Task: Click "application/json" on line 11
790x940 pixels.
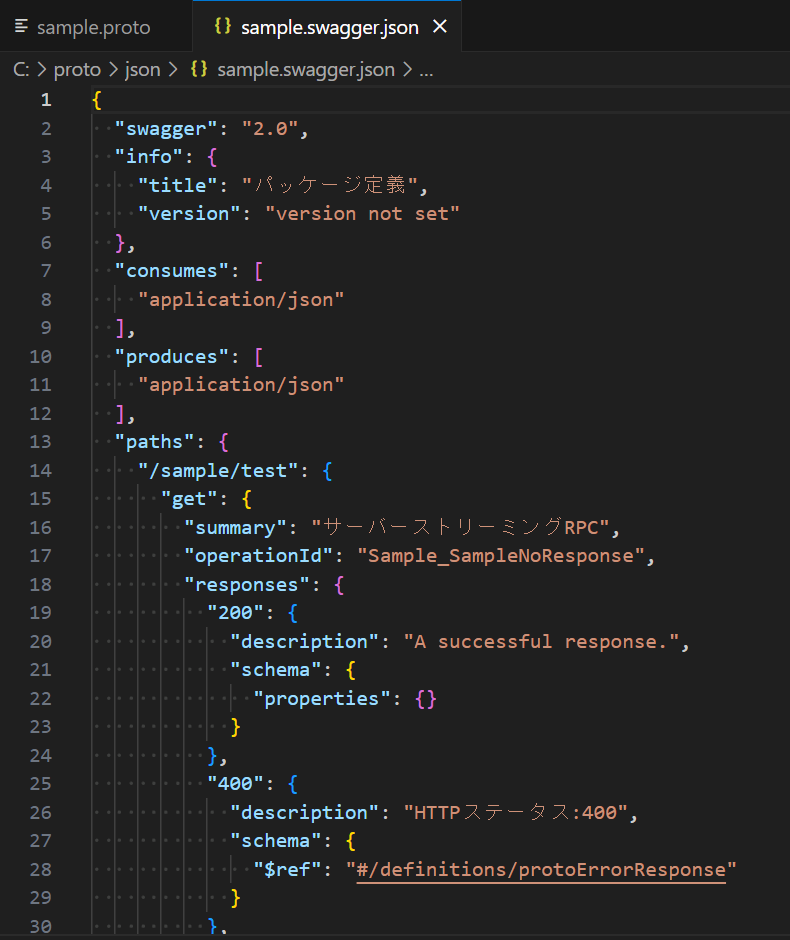Action: coord(241,385)
